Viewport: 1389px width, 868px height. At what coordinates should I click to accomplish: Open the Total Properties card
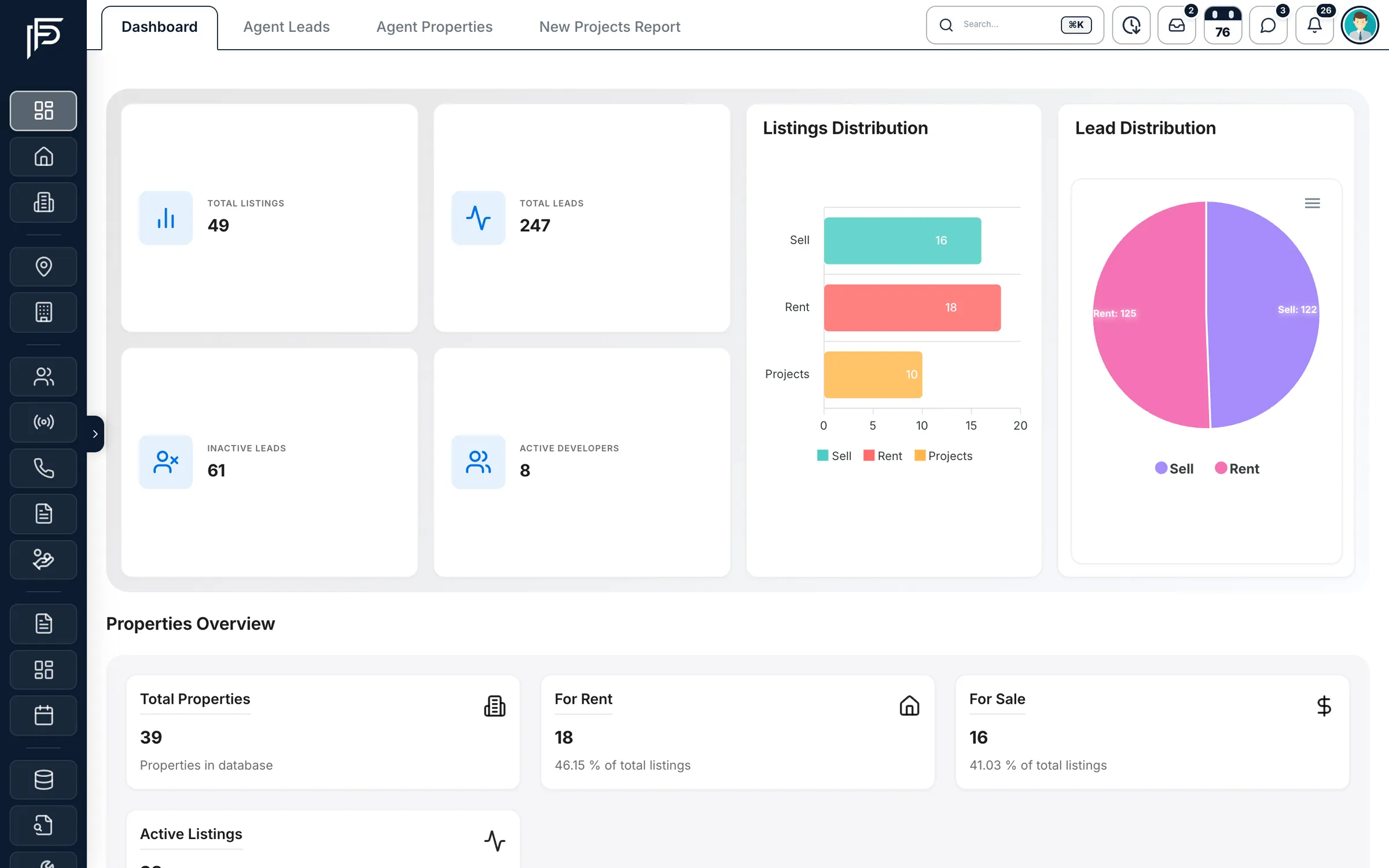(323, 731)
